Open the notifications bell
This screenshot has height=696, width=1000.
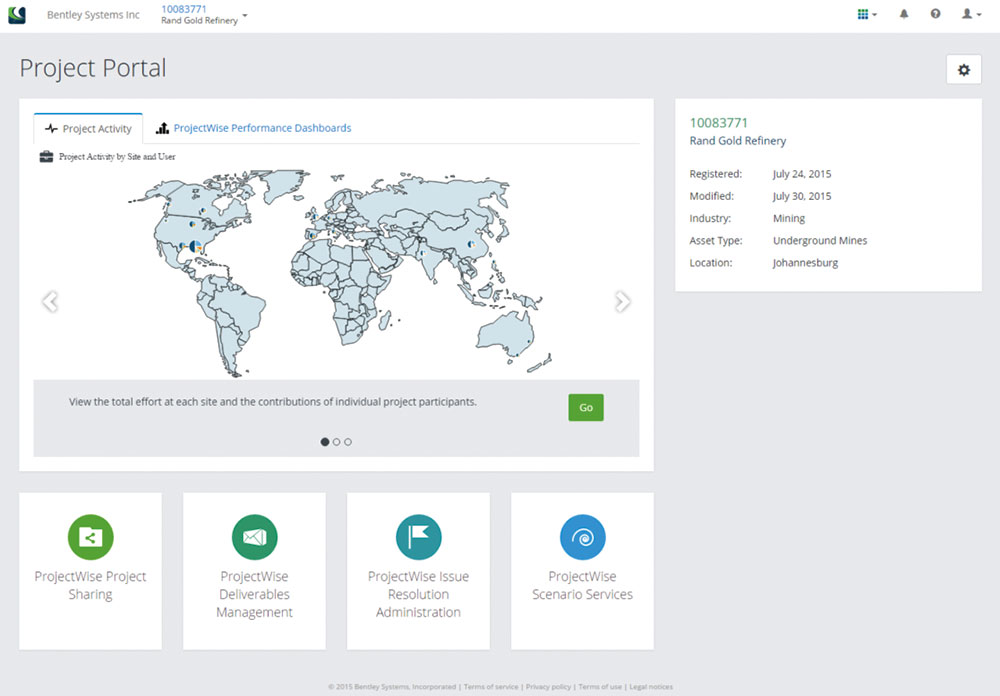904,14
